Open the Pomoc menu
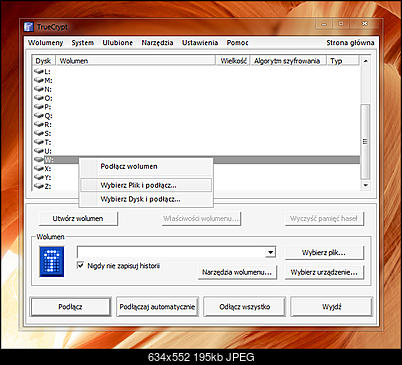Viewport: 402px width, 365px height. (237, 43)
